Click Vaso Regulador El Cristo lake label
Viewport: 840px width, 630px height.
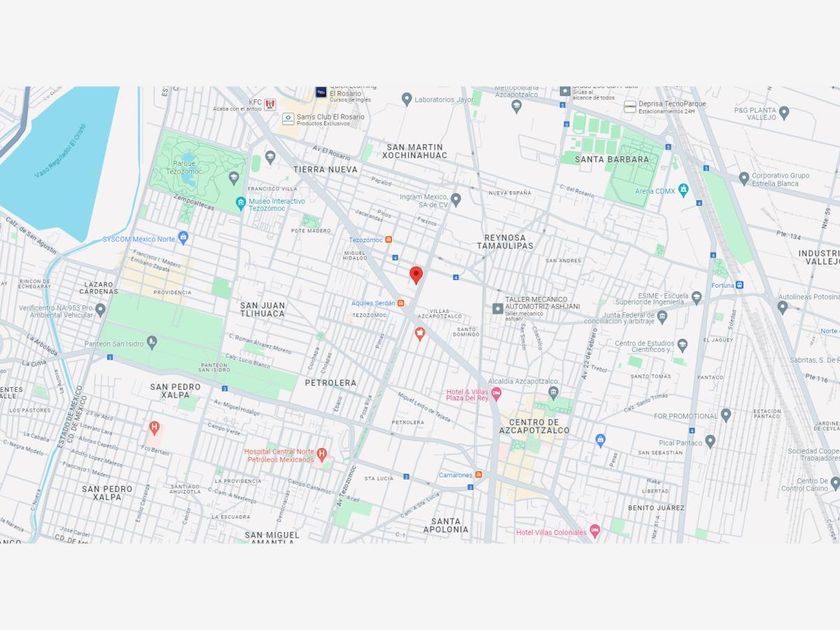click(60, 152)
